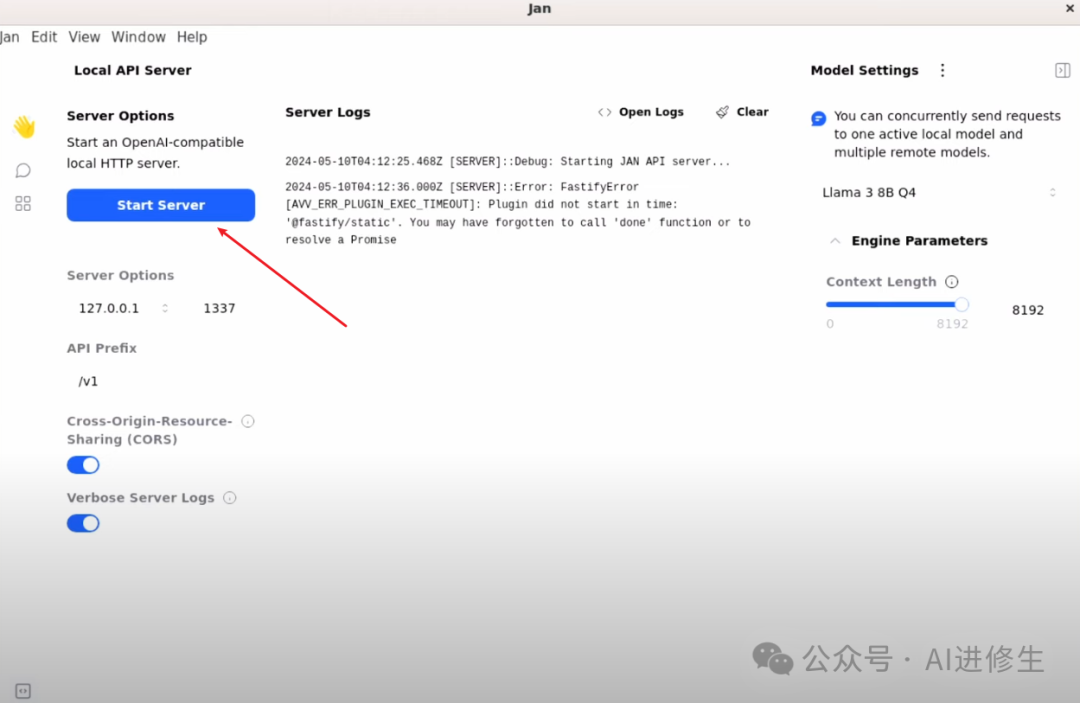The width and height of the screenshot is (1080, 703).
Task: Click the port field showing 1337
Action: (x=219, y=308)
